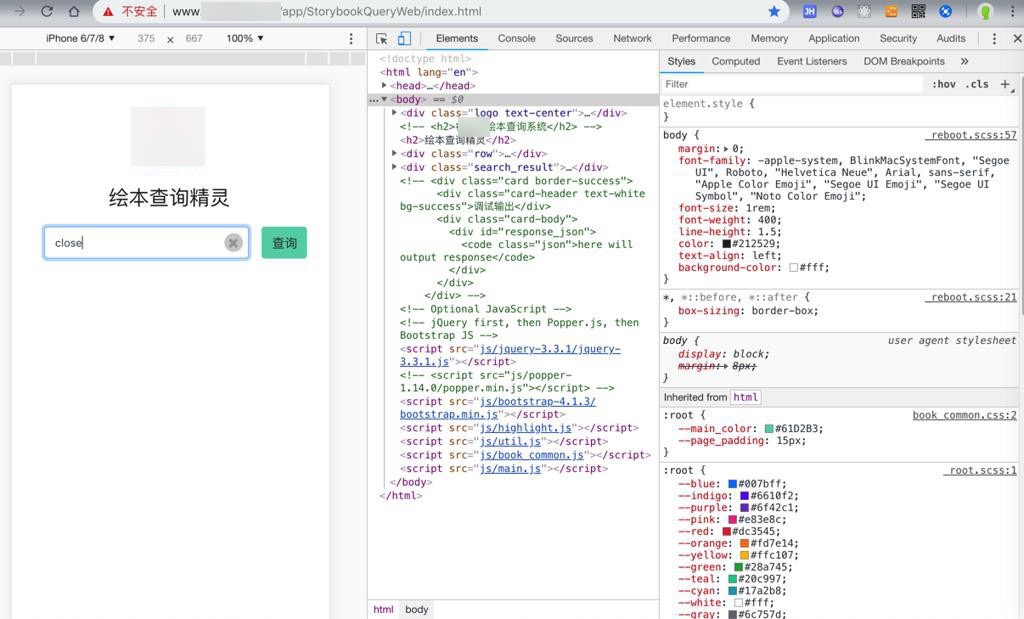This screenshot has height=619, width=1024.
Task: Clear the search field with the X icon
Action: pos(233,243)
